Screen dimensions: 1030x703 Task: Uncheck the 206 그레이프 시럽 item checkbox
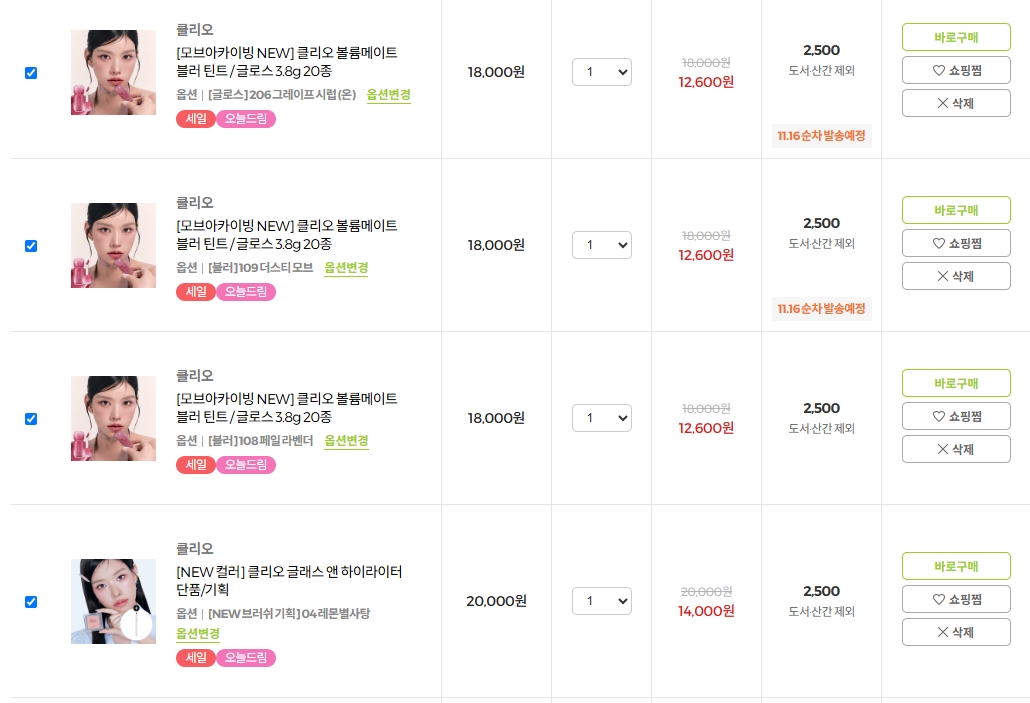(31, 73)
